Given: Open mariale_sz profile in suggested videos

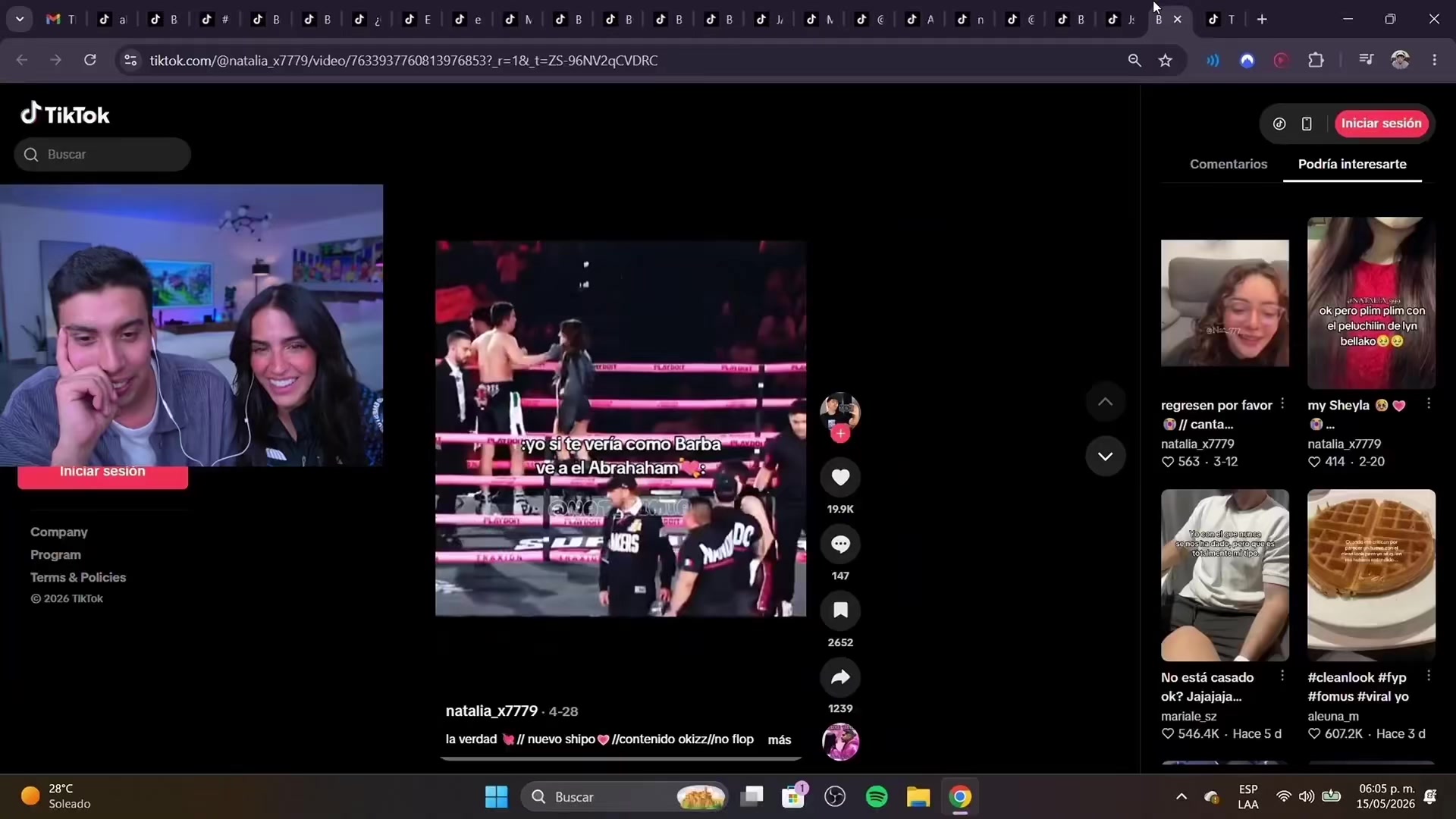Looking at the screenshot, I should (1188, 716).
